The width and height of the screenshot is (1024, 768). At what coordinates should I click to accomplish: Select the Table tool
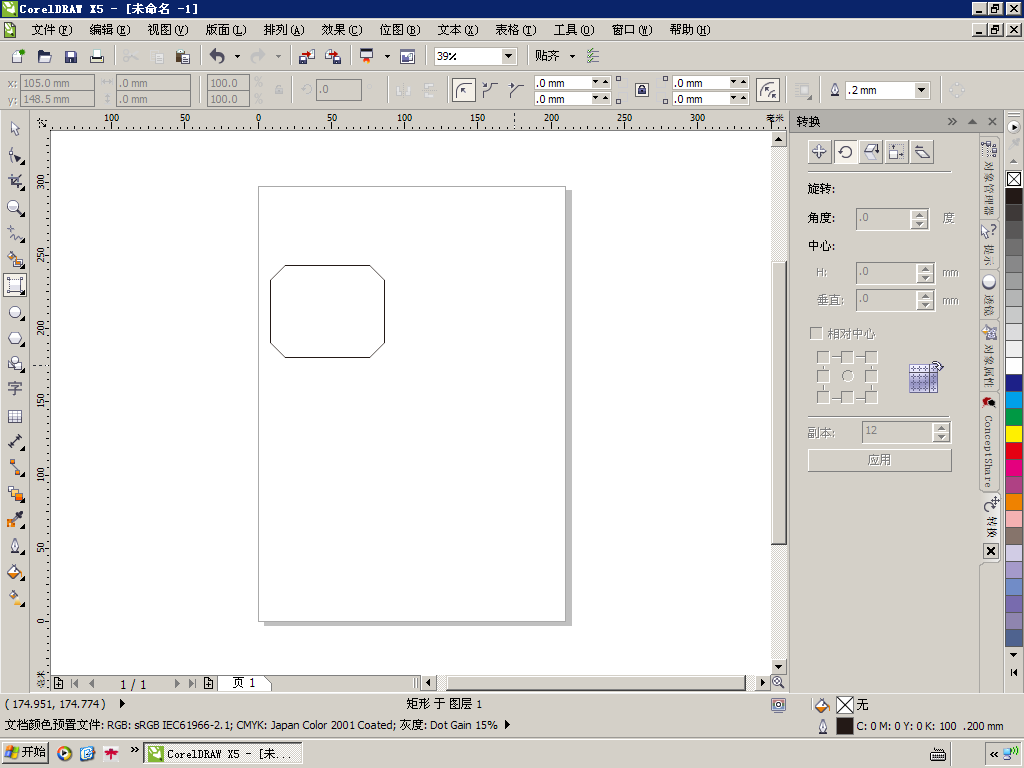point(15,416)
